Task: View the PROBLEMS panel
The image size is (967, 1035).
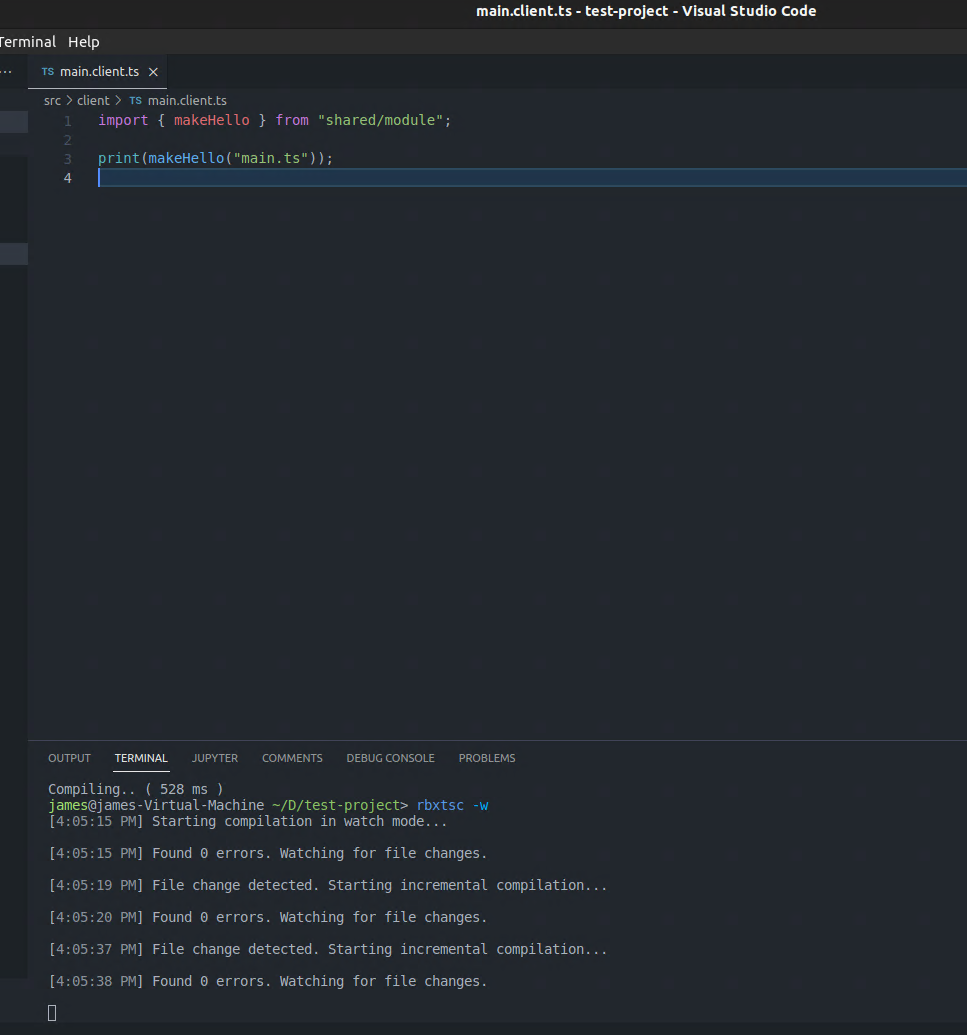Action: [487, 758]
